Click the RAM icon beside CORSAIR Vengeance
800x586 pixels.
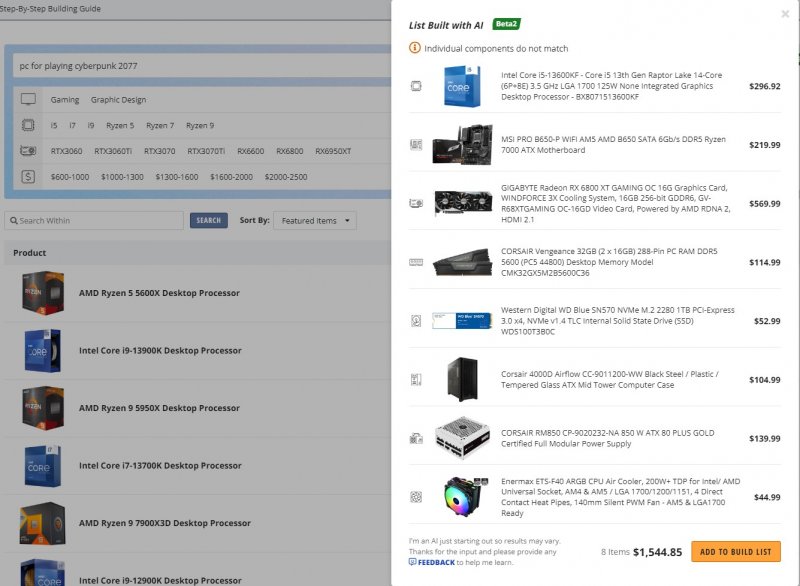[x=416, y=262]
